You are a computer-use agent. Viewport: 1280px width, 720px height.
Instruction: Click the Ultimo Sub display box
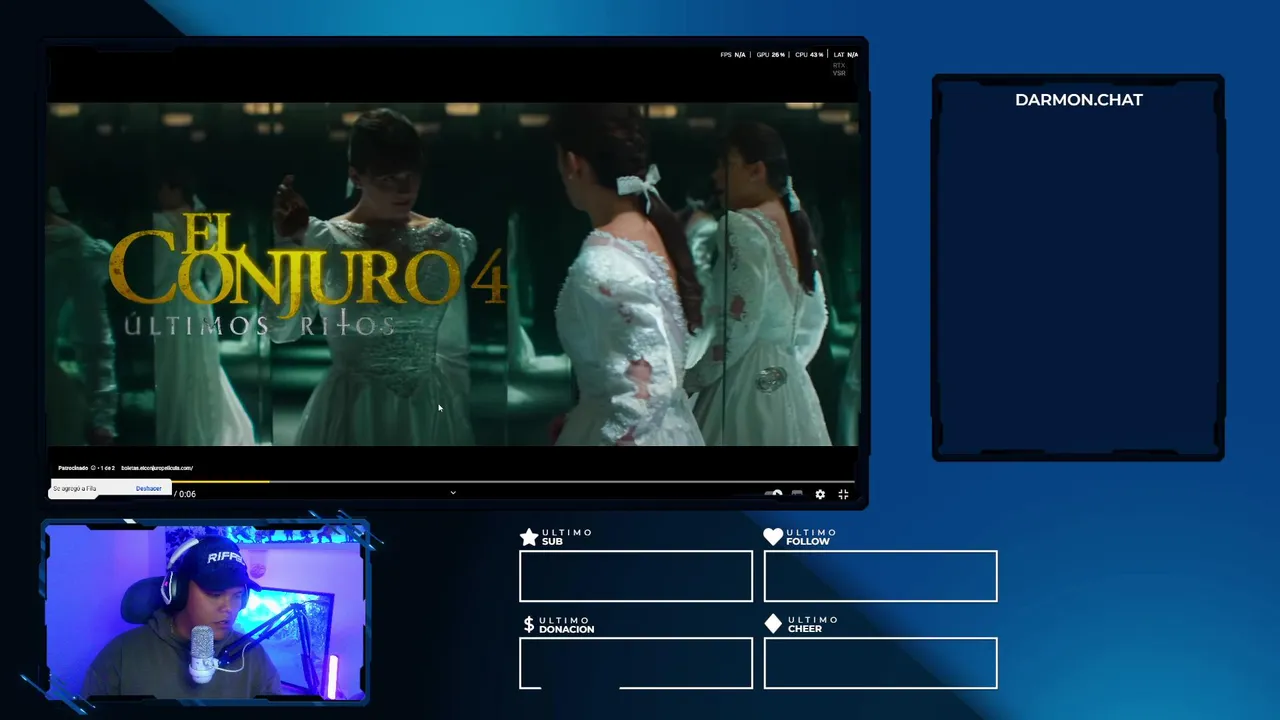[636, 576]
